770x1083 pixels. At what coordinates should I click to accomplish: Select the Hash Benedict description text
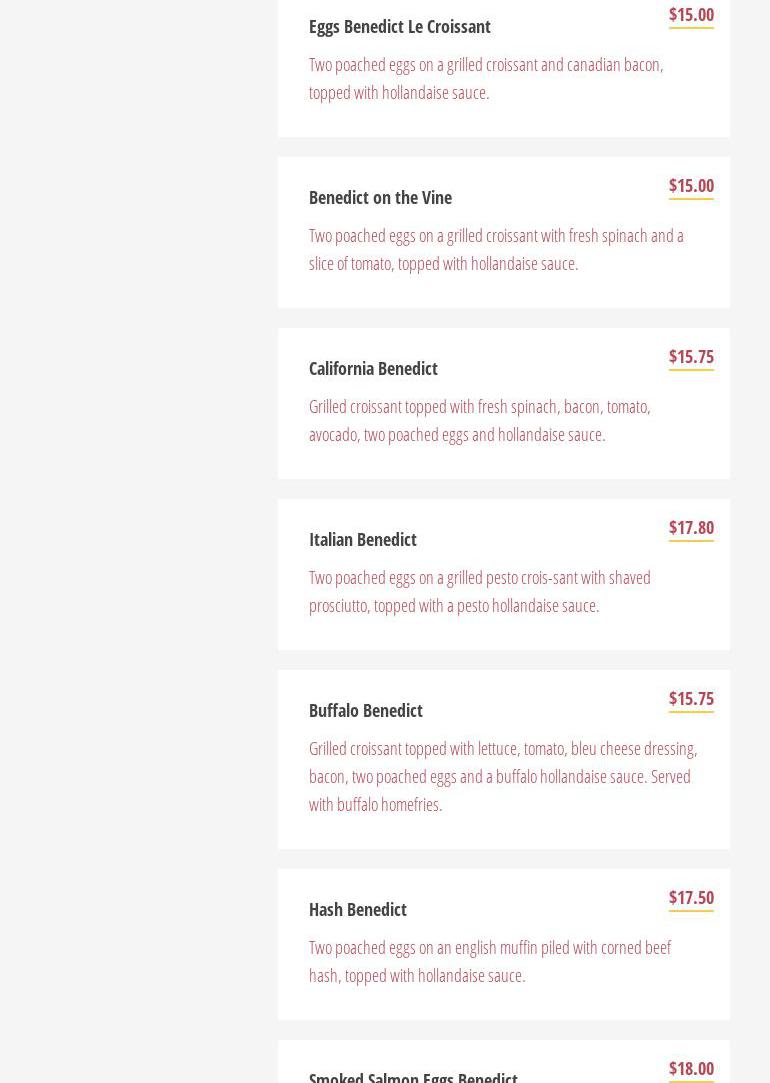pos(489,961)
